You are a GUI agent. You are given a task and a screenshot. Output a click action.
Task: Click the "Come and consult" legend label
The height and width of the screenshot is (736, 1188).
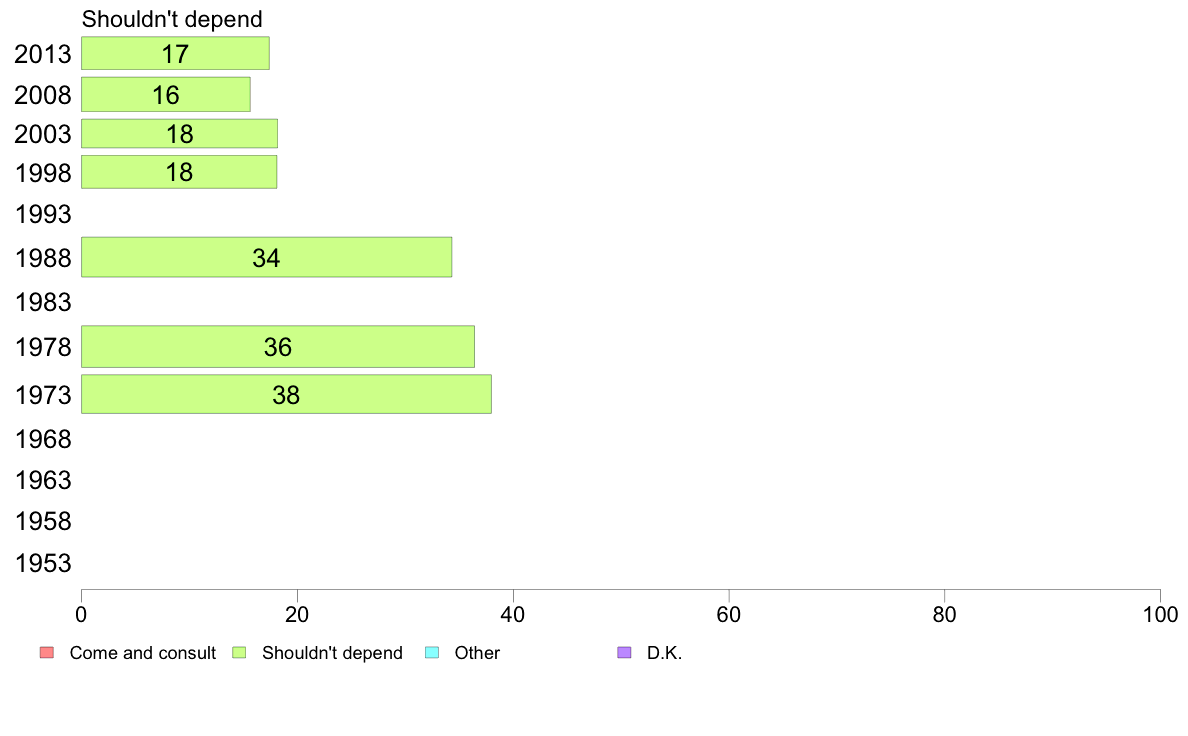(x=143, y=653)
